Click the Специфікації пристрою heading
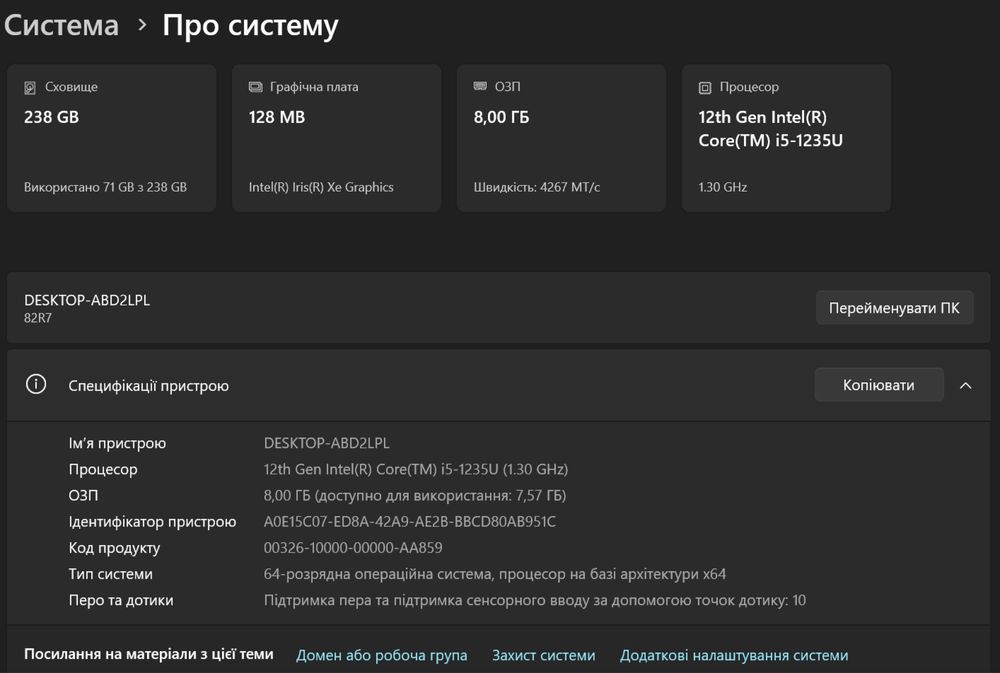The width and height of the screenshot is (1000, 673). (x=149, y=386)
